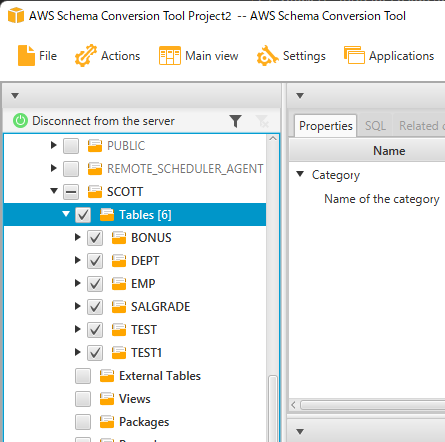Click the Name column header

(x=389, y=151)
